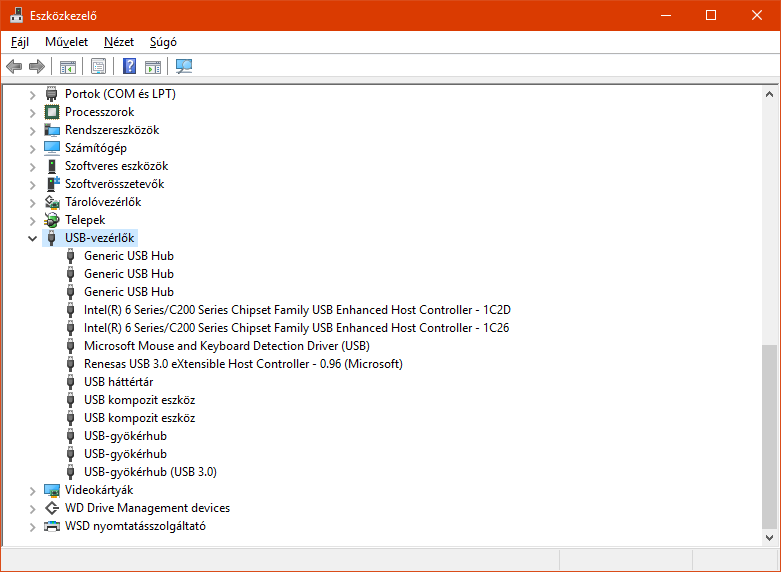Expand the WD Drive Management devices node
The image size is (781, 572).
32,509
